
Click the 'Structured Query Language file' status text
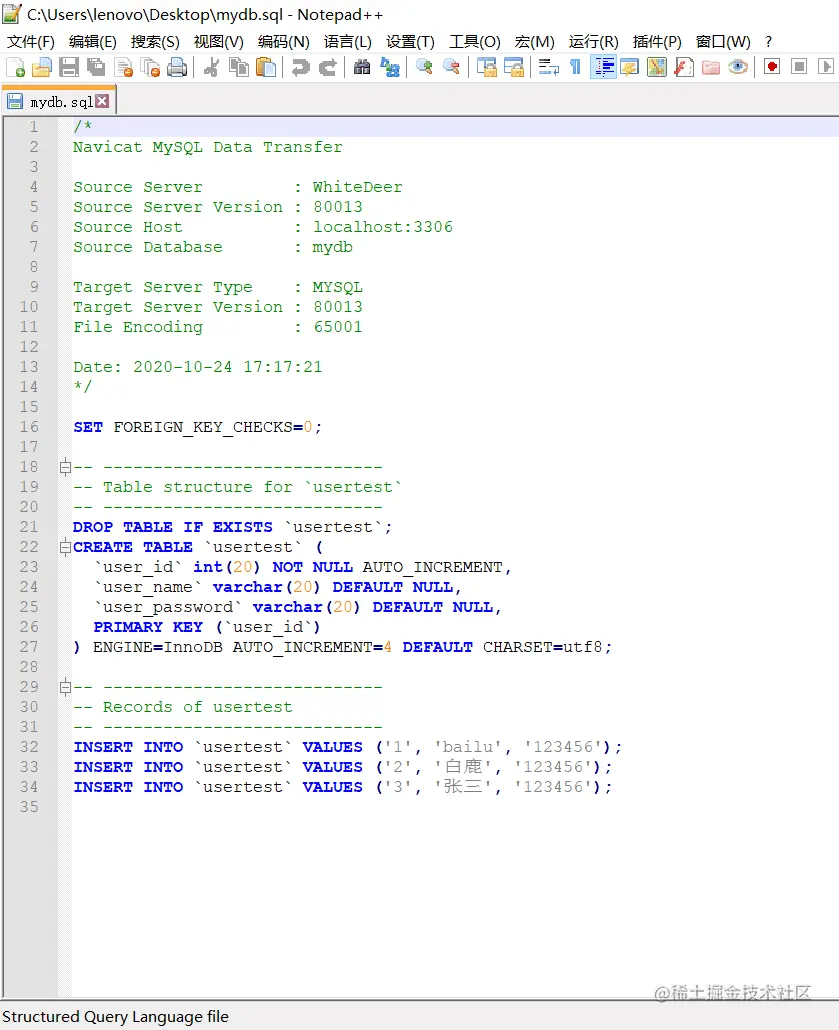116,1017
